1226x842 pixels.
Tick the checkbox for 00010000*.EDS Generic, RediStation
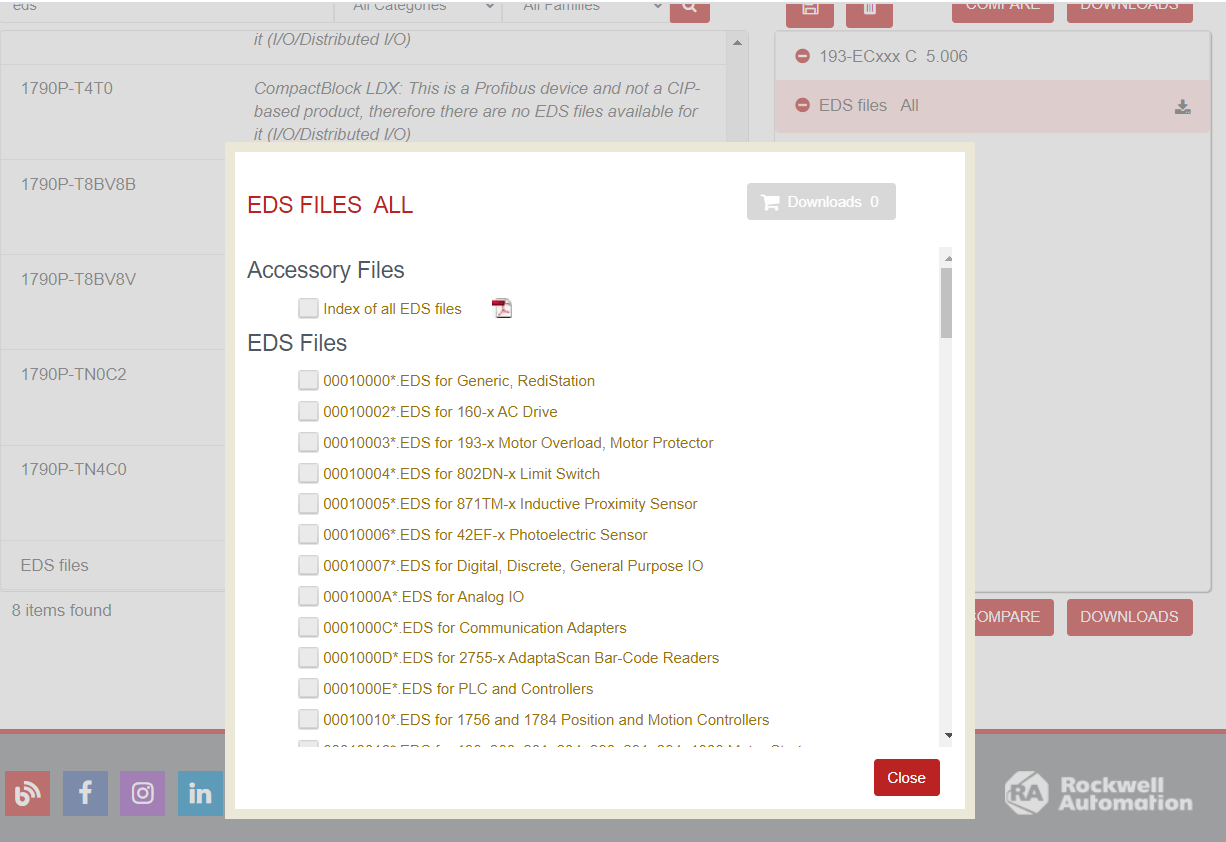(308, 380)
